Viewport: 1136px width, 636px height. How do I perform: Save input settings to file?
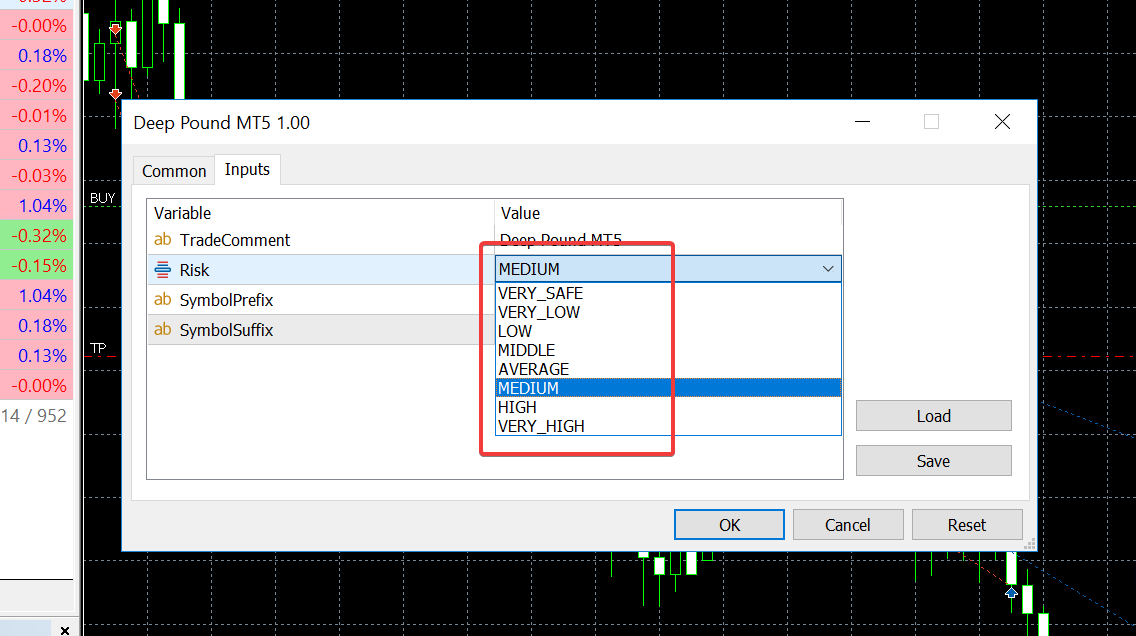(933, 461)
